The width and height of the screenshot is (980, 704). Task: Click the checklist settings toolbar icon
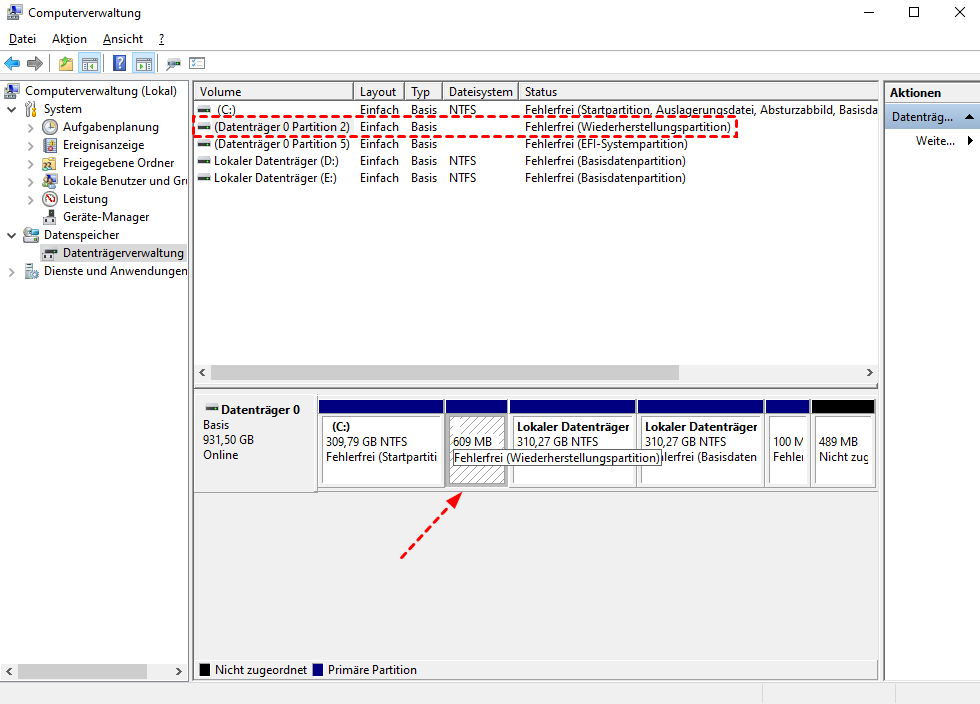point(197,64)
